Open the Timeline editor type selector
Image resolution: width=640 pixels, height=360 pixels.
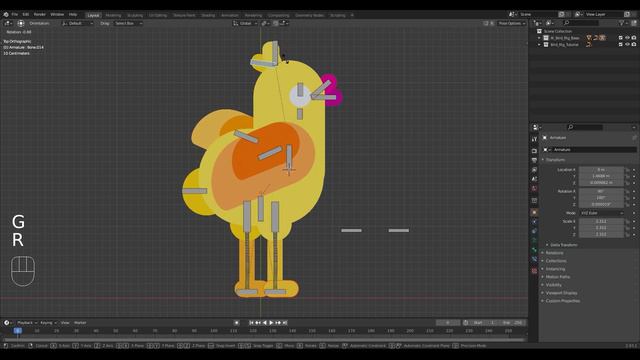click(x=7, y=322)
